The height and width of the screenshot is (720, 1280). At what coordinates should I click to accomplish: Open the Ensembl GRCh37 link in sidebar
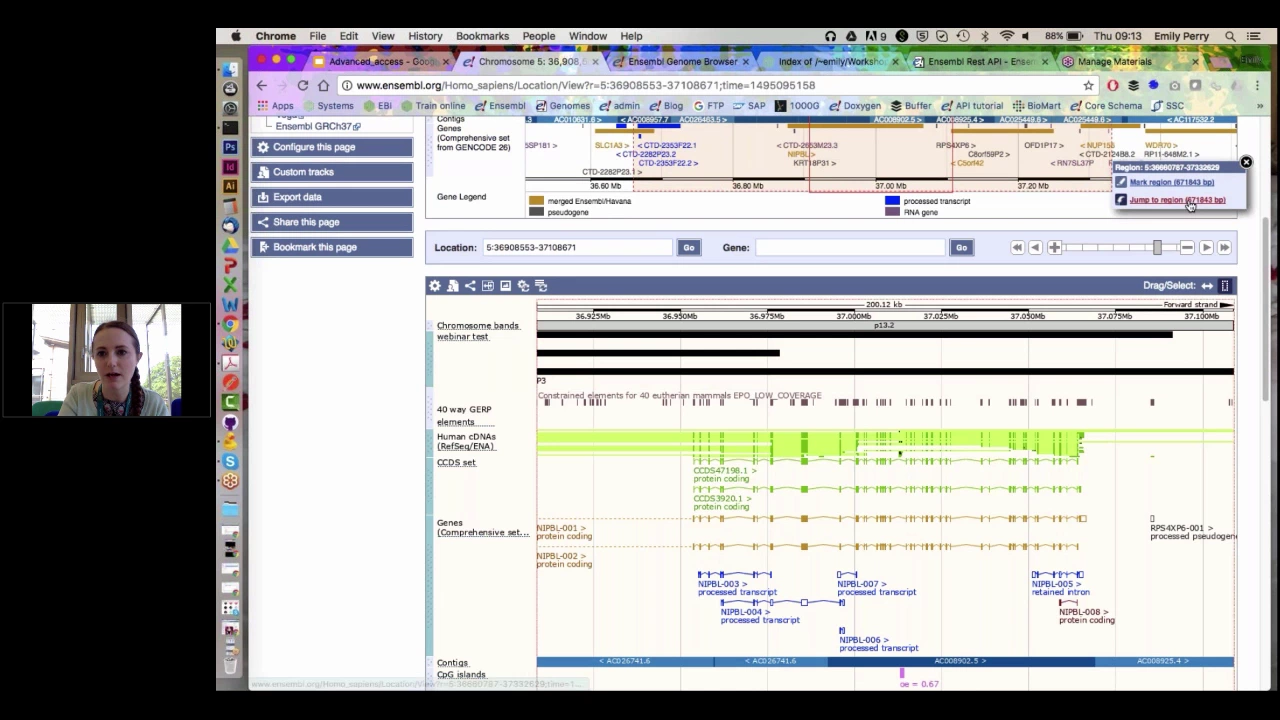pyautogui.click(x=317, y=126)
